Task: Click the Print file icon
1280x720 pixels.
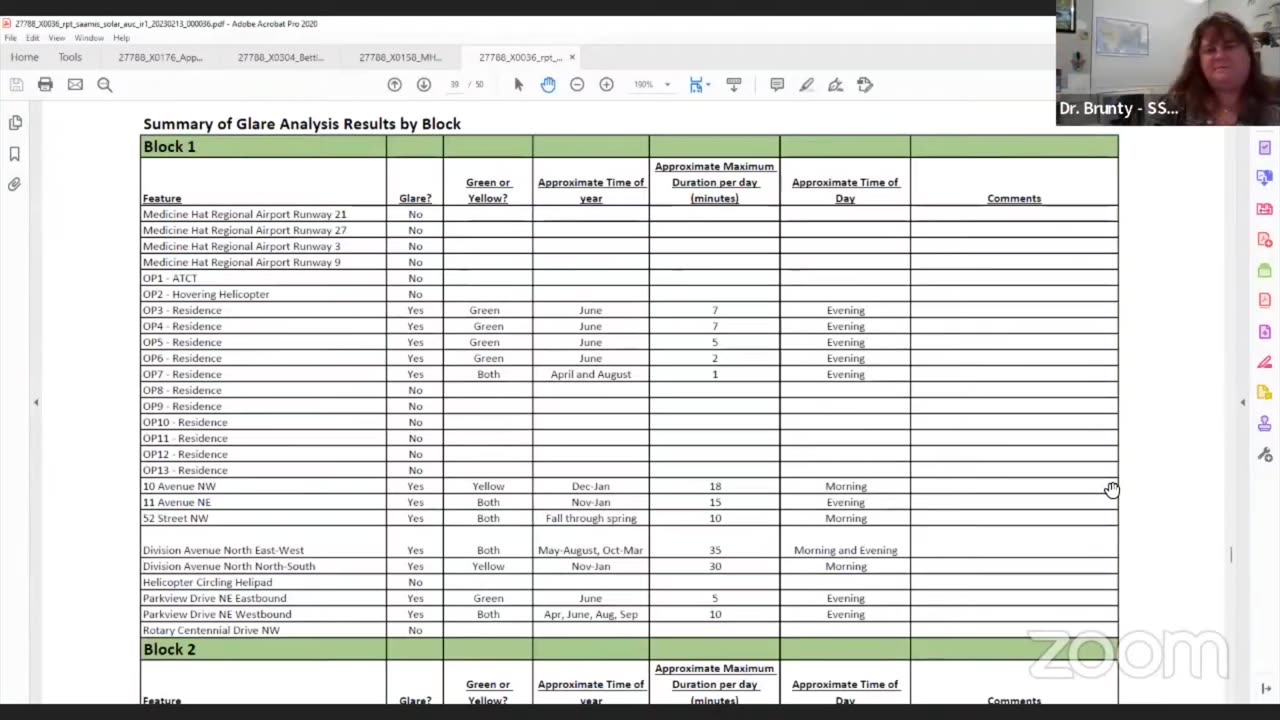Action: point(45,85)
